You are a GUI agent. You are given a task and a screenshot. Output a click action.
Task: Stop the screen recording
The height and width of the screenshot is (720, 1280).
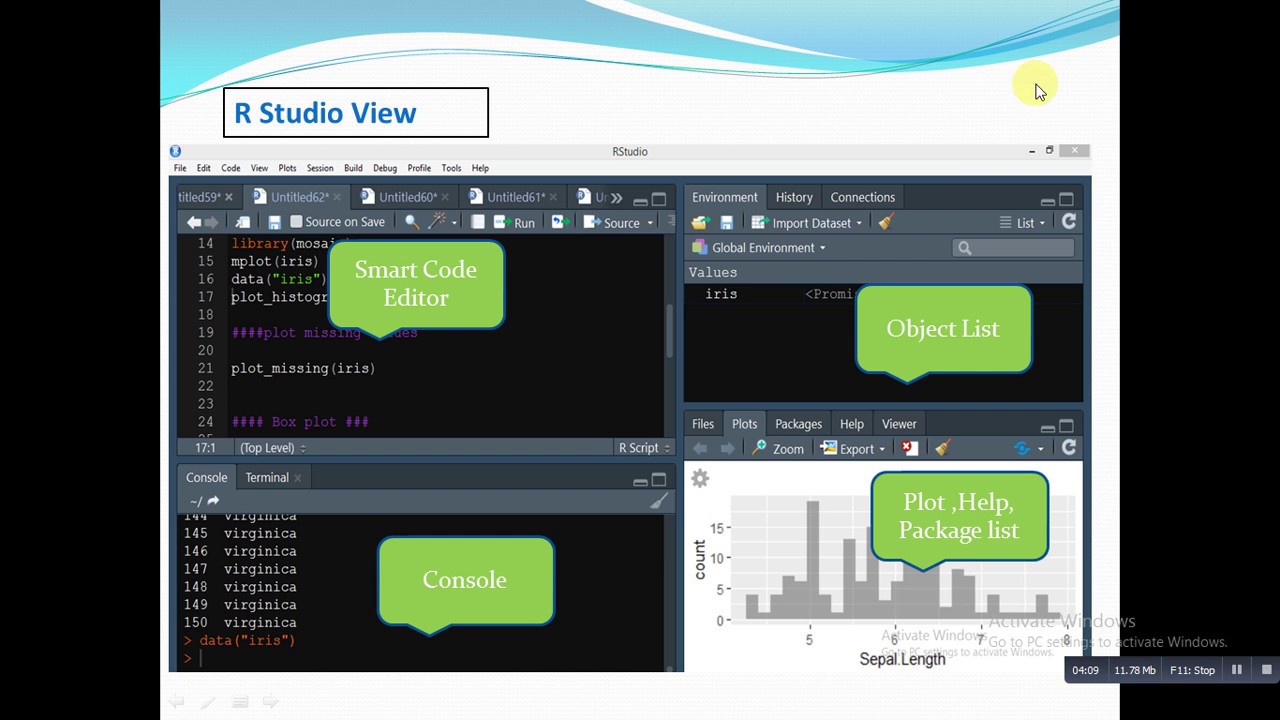[x=1266, y=670]
